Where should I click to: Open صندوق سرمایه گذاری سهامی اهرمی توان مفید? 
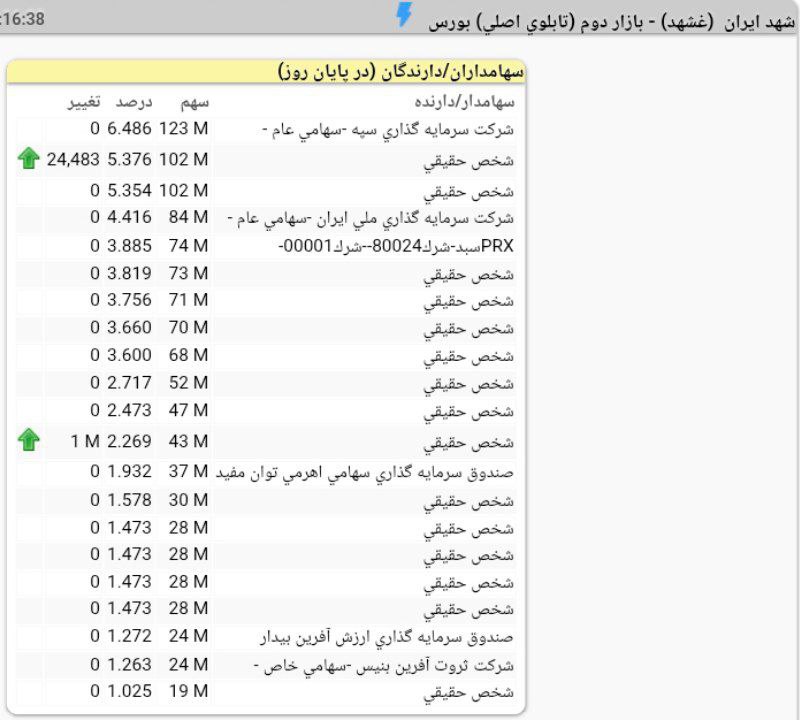click(364, 471)
